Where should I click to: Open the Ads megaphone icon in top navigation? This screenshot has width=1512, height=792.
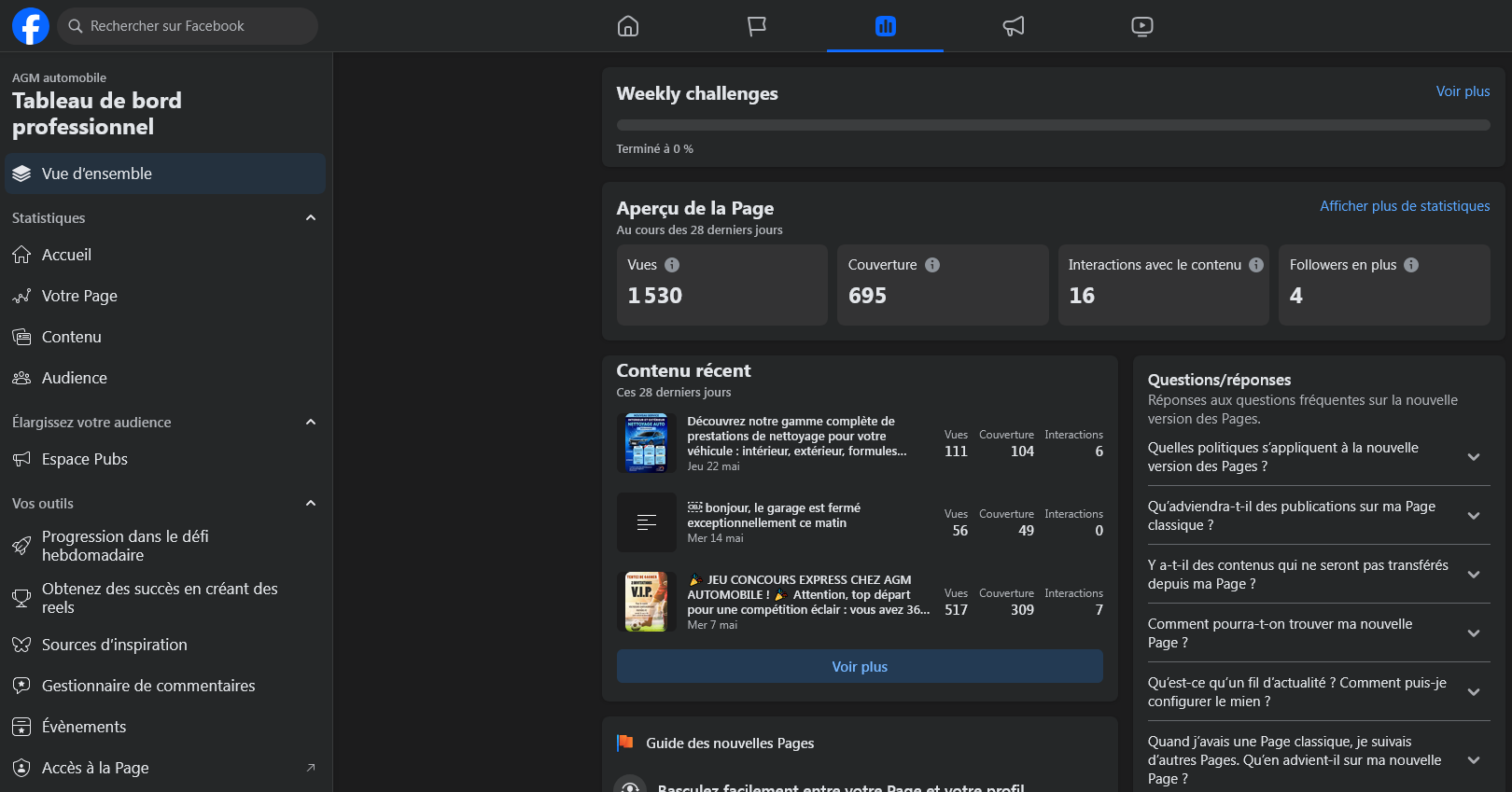1014,26
